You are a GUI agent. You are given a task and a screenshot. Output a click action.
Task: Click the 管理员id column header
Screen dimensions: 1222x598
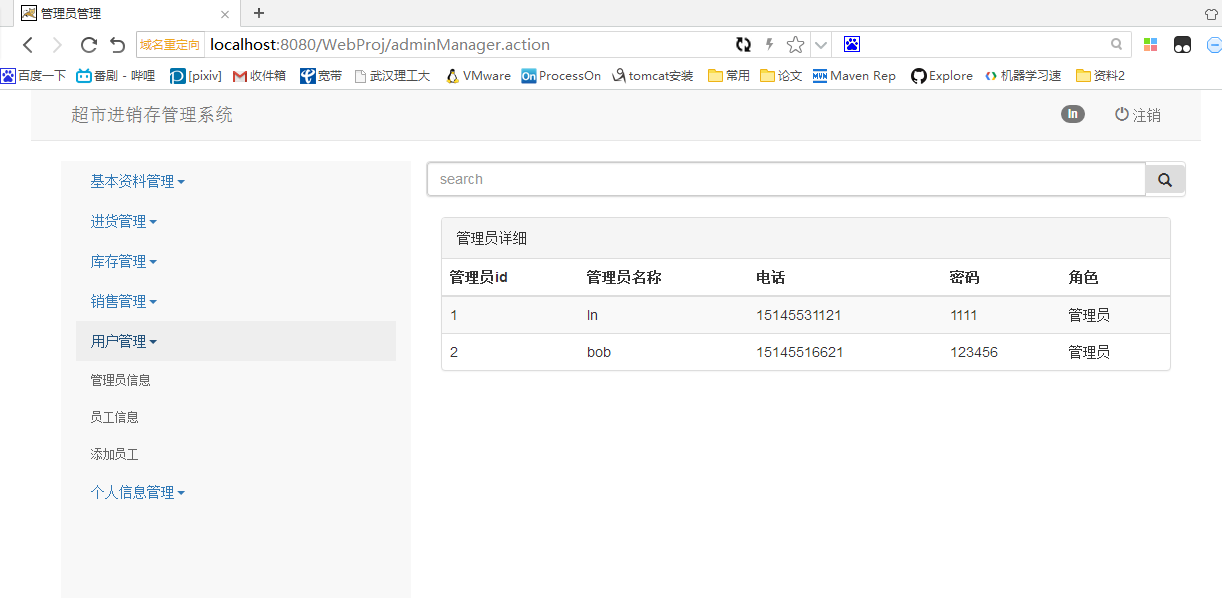(x=479, y=277)
